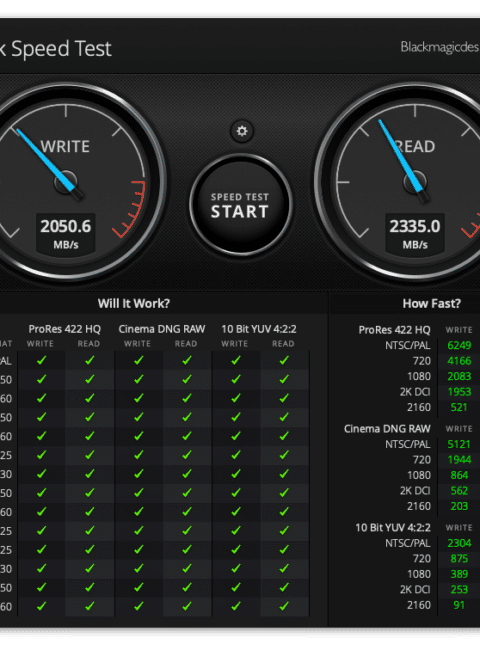Click Cinema DNG RAW NTSC/PAL value 5121

coord(459,444)
